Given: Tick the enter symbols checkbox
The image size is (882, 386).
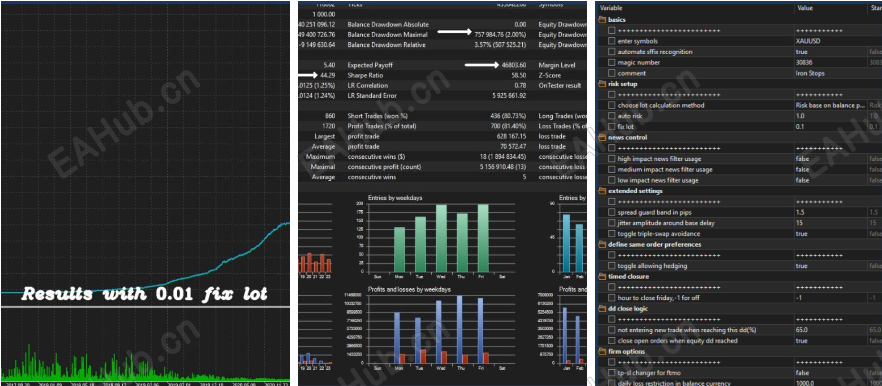Looking at the screenshot, I should tap(612, 41).
